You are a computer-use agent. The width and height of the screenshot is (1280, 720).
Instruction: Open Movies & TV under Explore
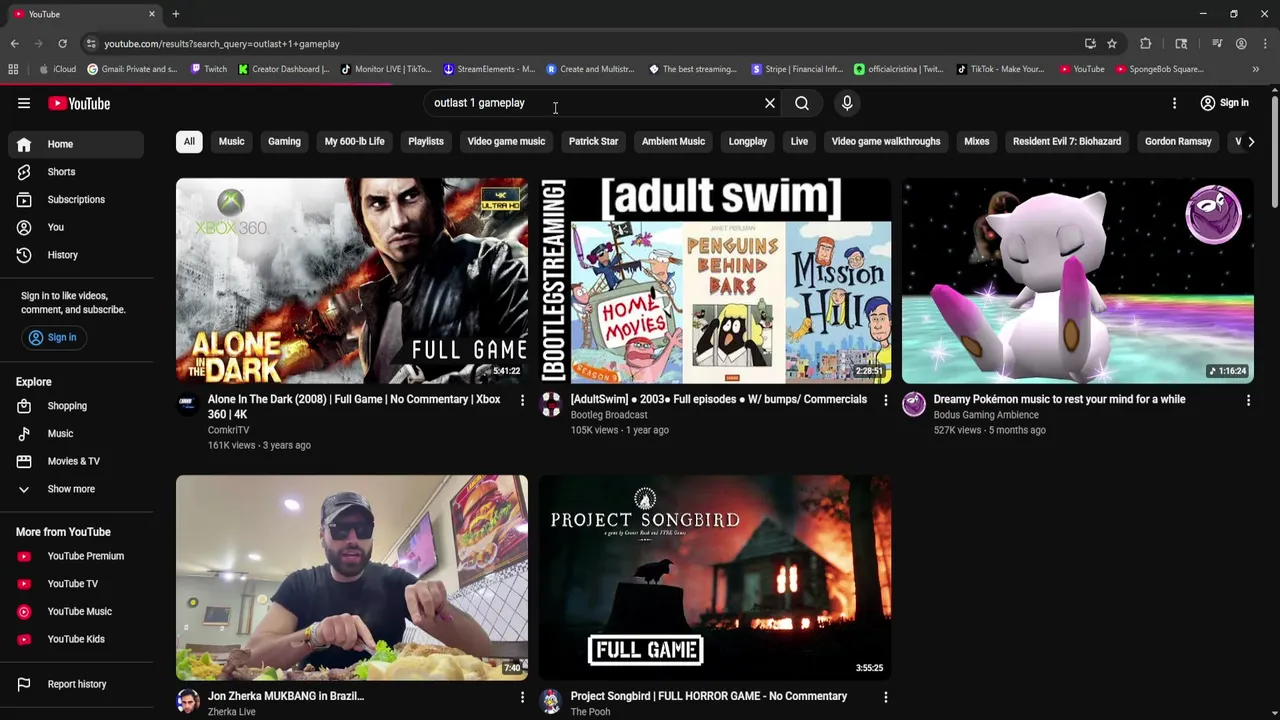tap(76, 461)
